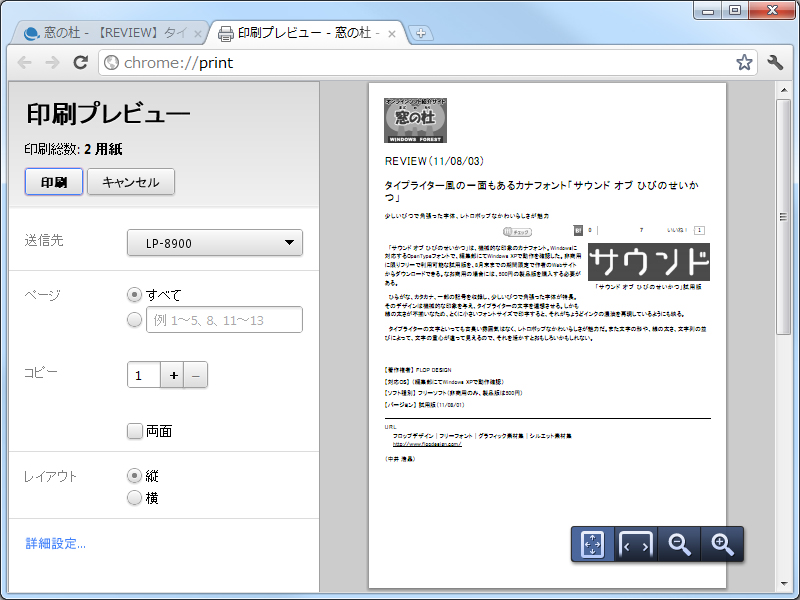Image resolution: width=800 pixels, height=600 pixels.
Task: Zoom into the print preview
Action: [x=721, y=544]
